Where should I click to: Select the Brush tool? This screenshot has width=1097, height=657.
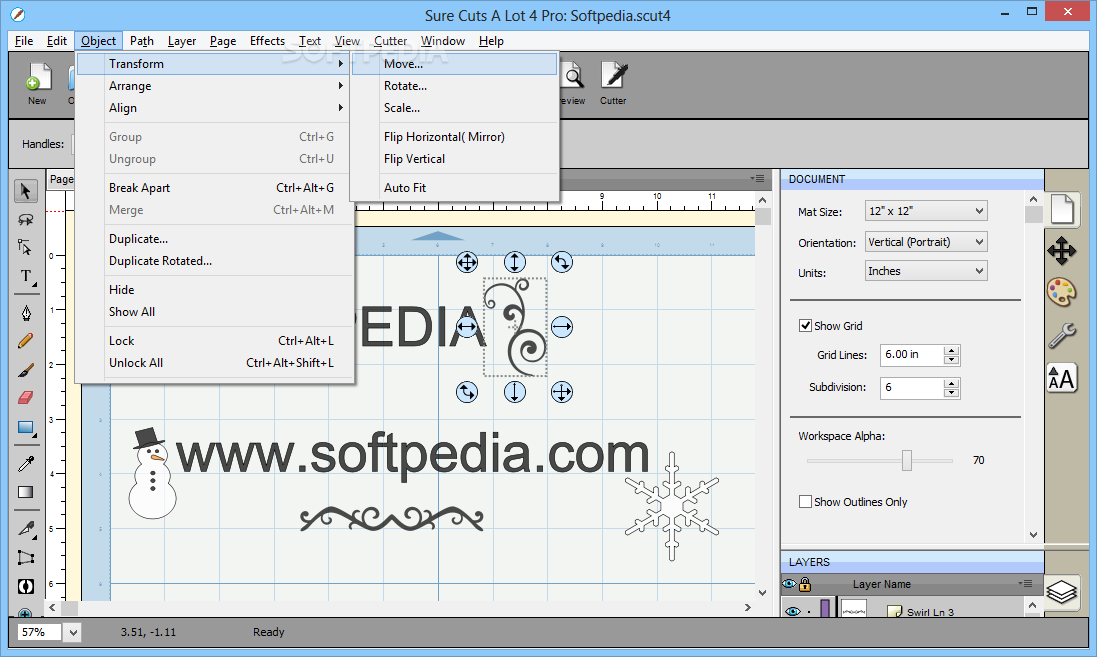26,369
